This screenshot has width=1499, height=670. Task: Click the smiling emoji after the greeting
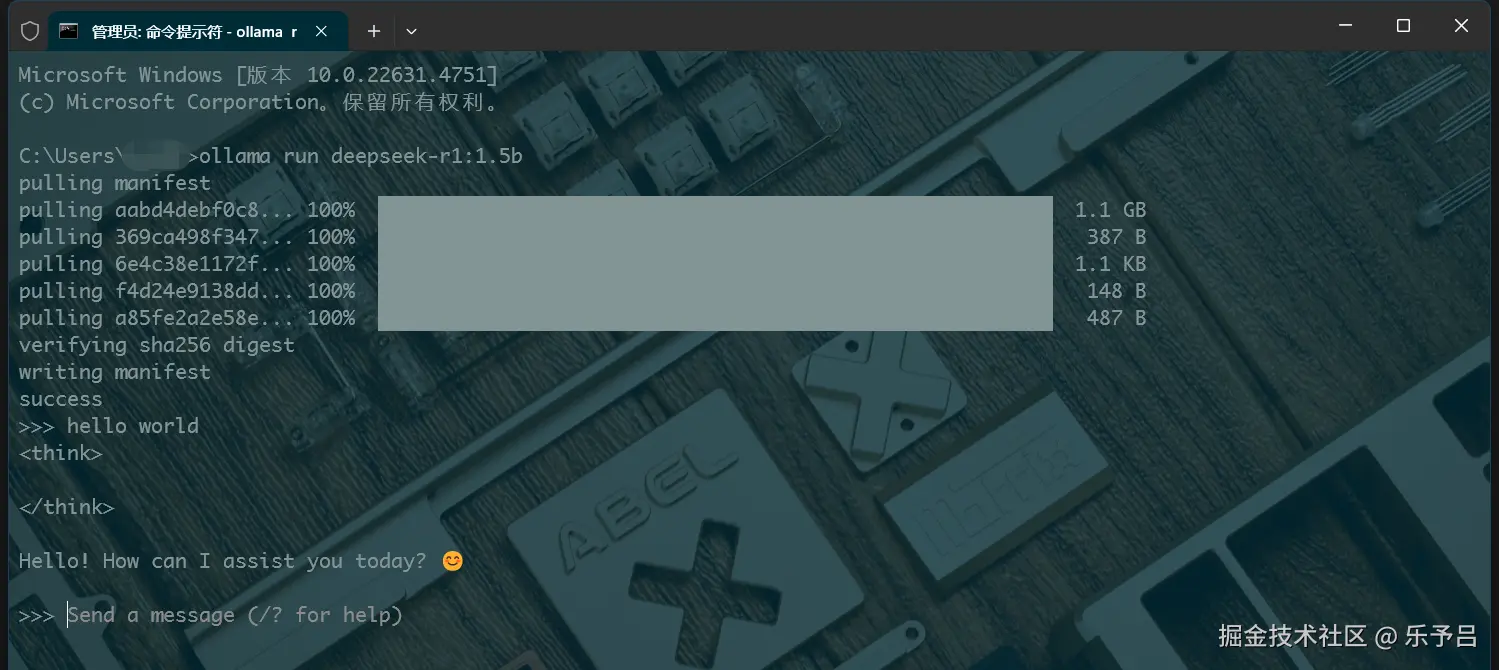pyautogui.click(x=453, y=561)
